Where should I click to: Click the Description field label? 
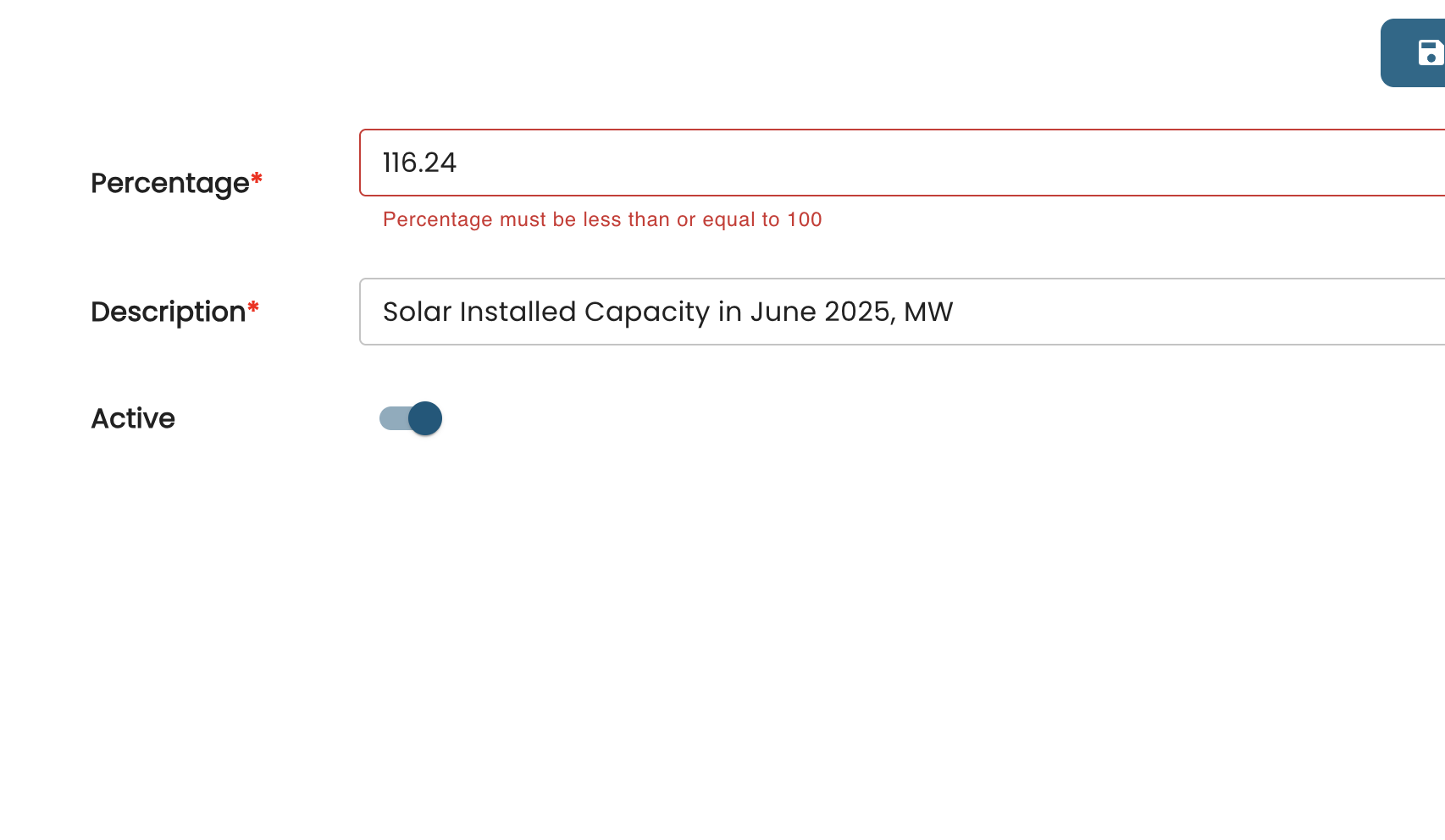click(x=168, y=312)
